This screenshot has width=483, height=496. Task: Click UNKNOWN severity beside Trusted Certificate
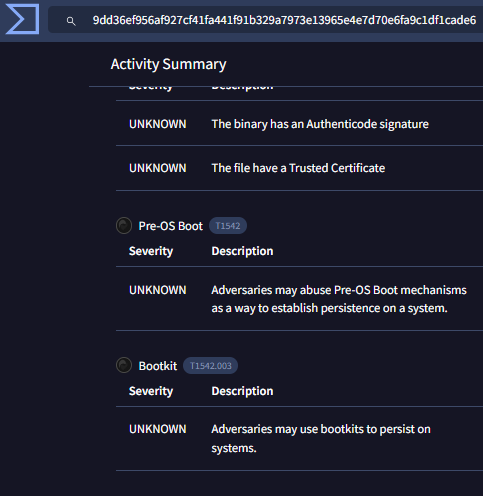(158, 168)
